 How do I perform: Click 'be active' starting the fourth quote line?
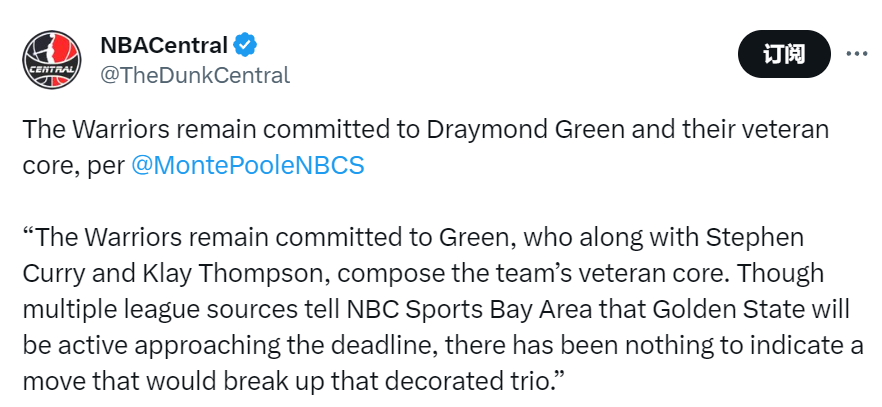(x=75, y=345)
